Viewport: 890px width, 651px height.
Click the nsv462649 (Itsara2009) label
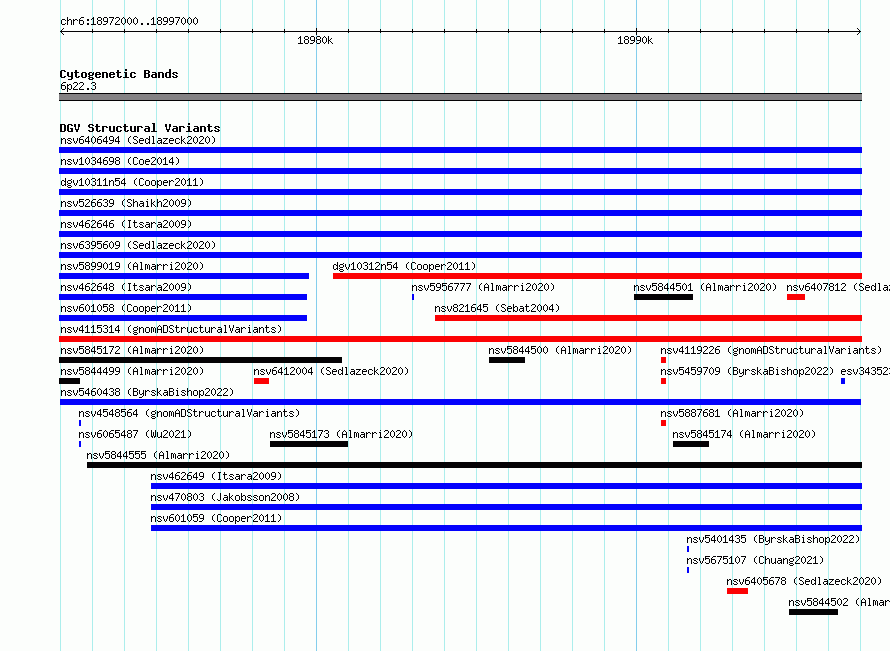point(216,476)
